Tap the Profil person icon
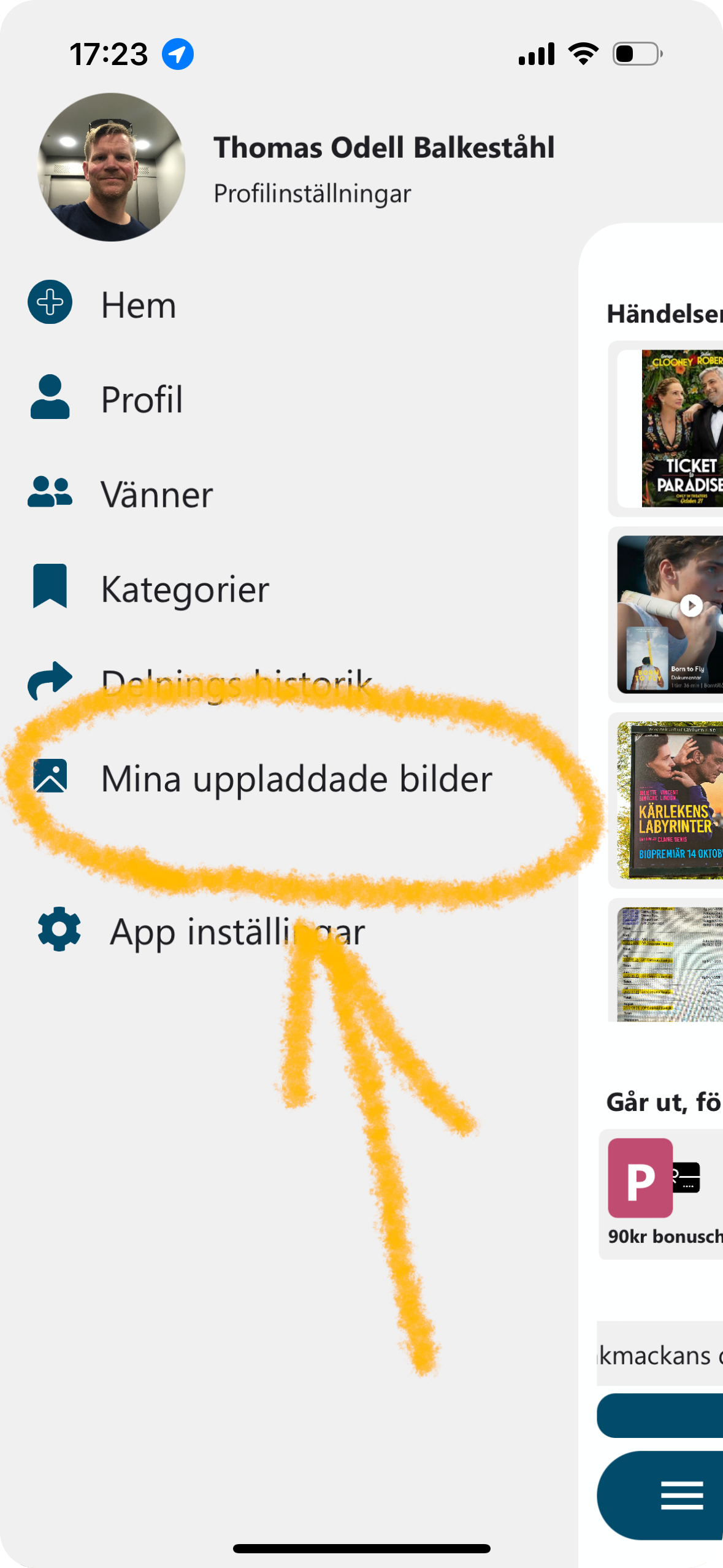 tap(50, 397)
